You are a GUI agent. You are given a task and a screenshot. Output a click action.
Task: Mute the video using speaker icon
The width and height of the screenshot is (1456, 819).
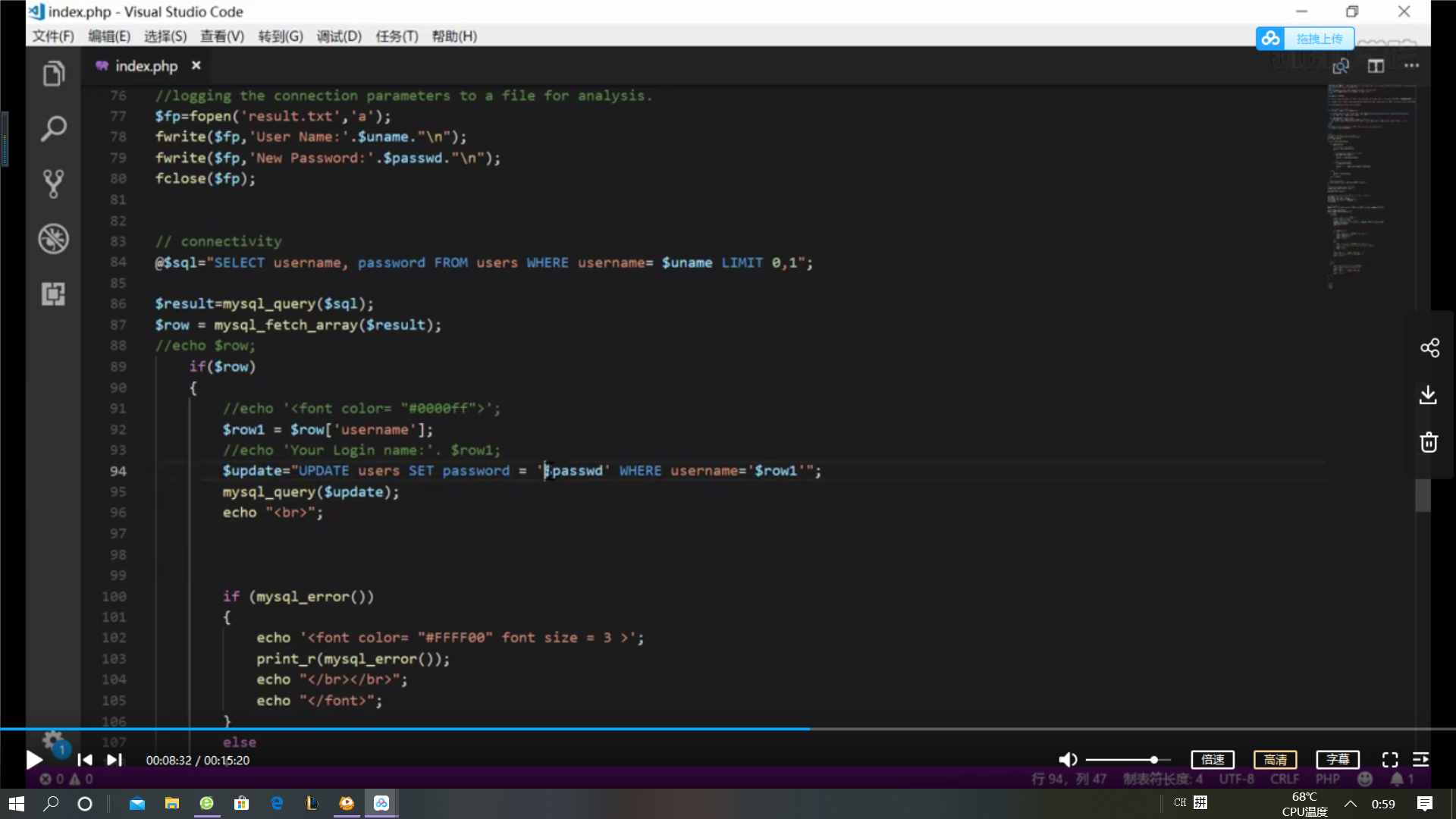point(1067,760)
